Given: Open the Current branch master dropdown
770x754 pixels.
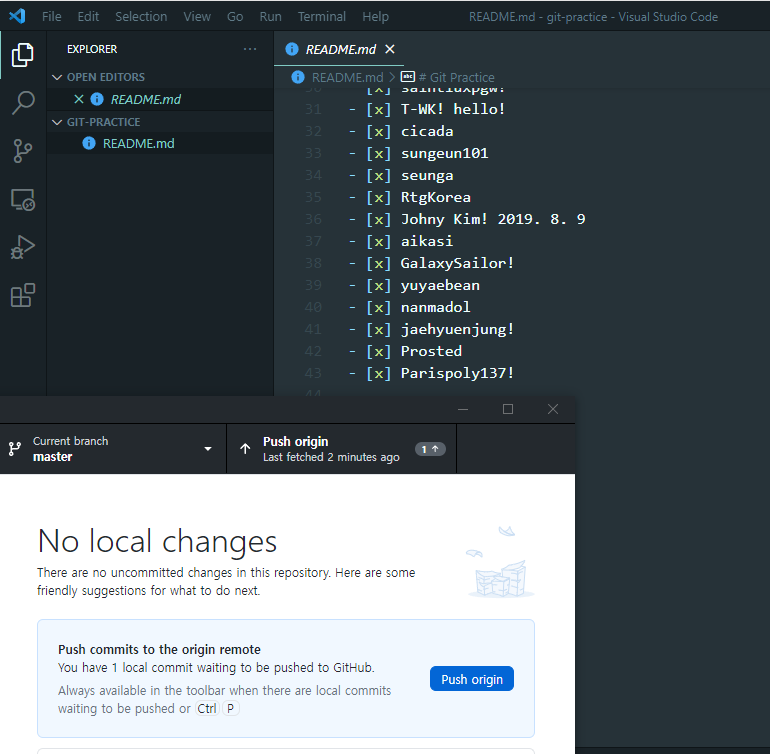Looking at the screenshot, I should click(113, 448).
